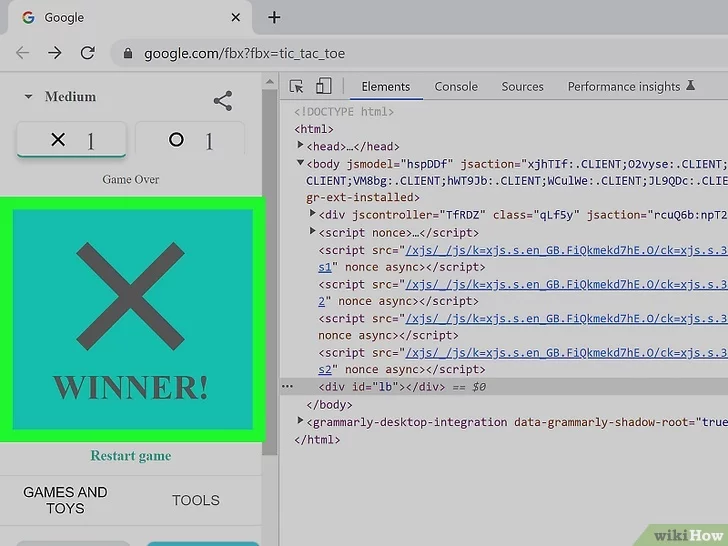
Task: Click the page vertical scrollbar thumb
Action: (270, 272)
